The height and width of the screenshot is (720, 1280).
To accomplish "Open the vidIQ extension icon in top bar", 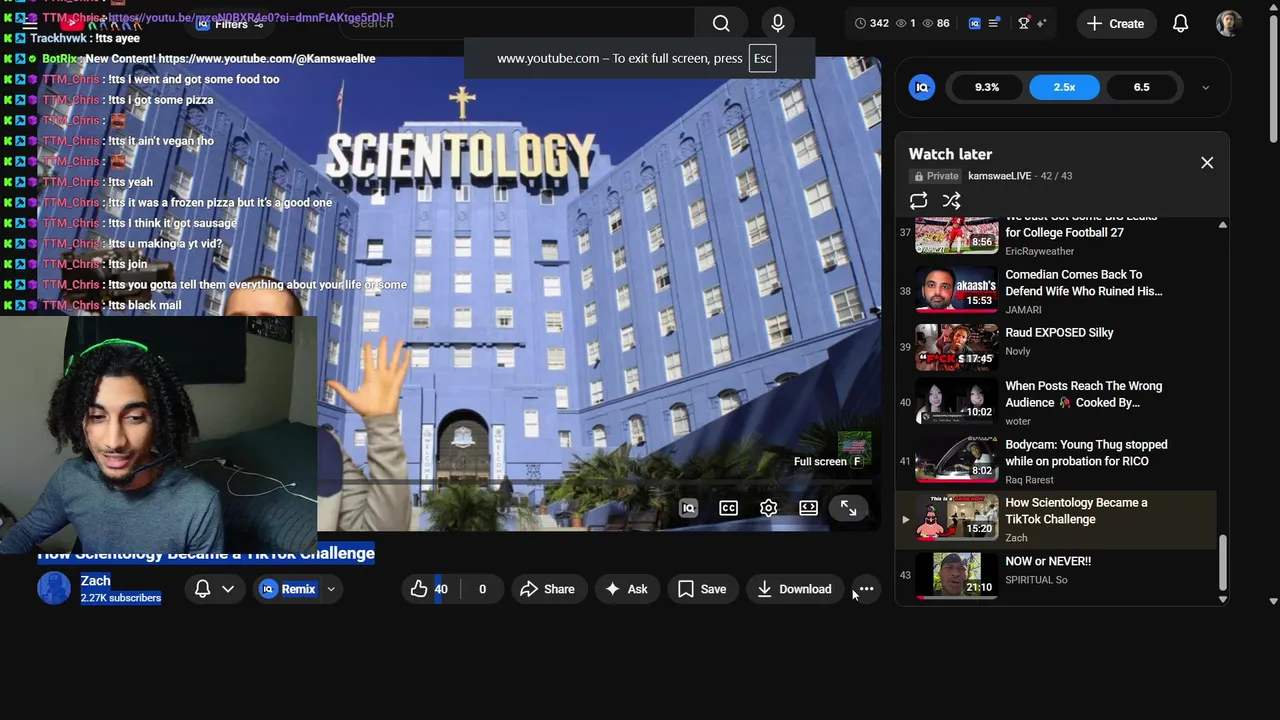I will pos(974,23).
